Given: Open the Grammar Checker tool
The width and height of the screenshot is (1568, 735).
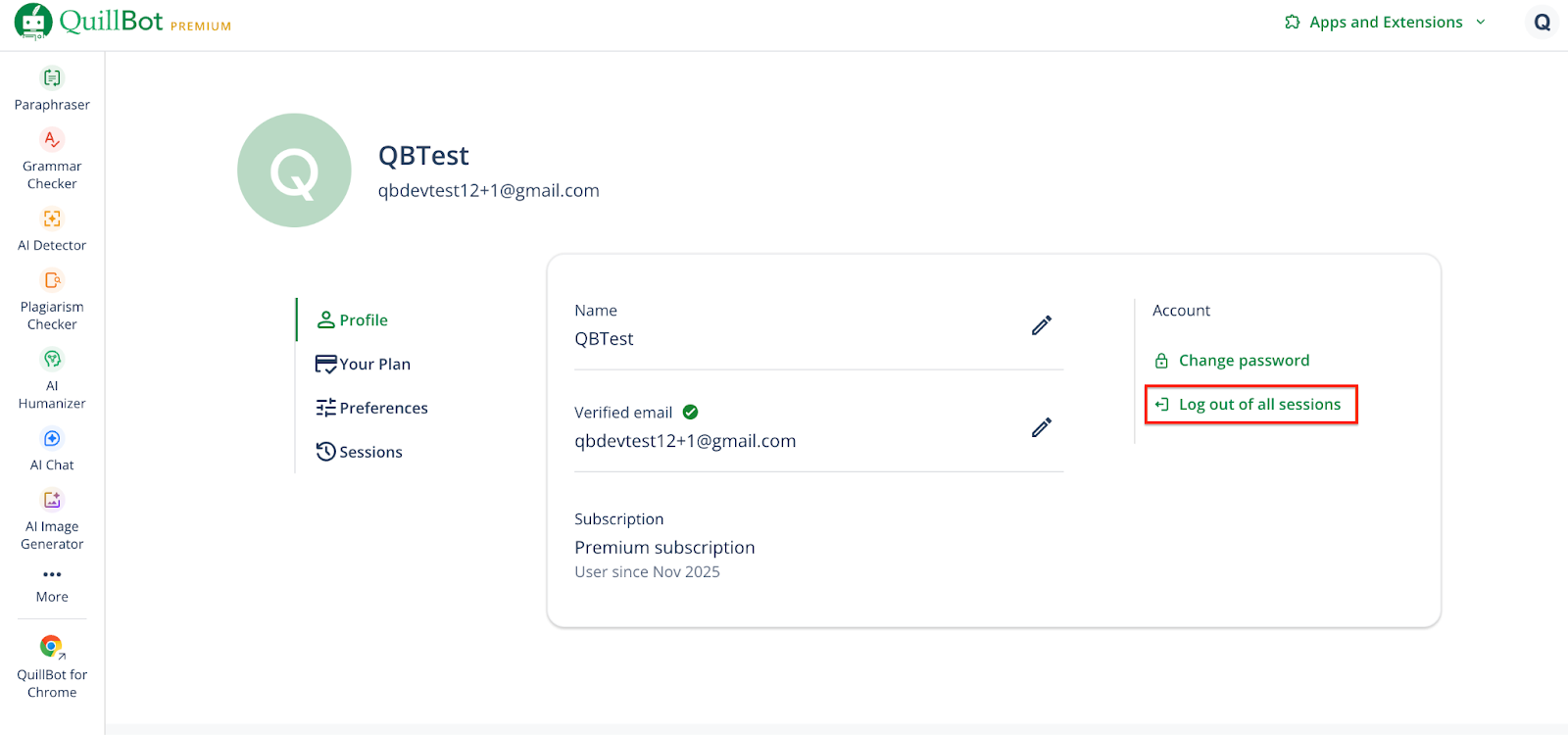Looking at the screenshot, I should [52, 159].
